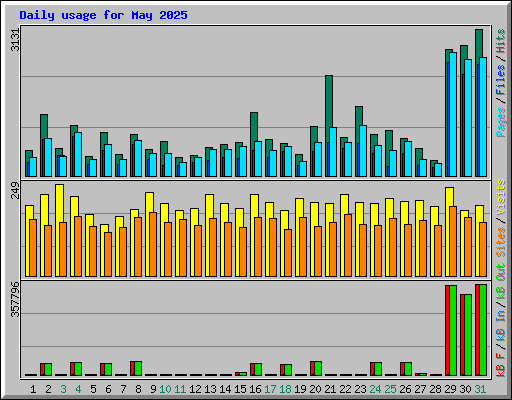The height and width of the screenshot is (400, 512).
Task: Click day 2 on the x-axis
Action: 48,389
